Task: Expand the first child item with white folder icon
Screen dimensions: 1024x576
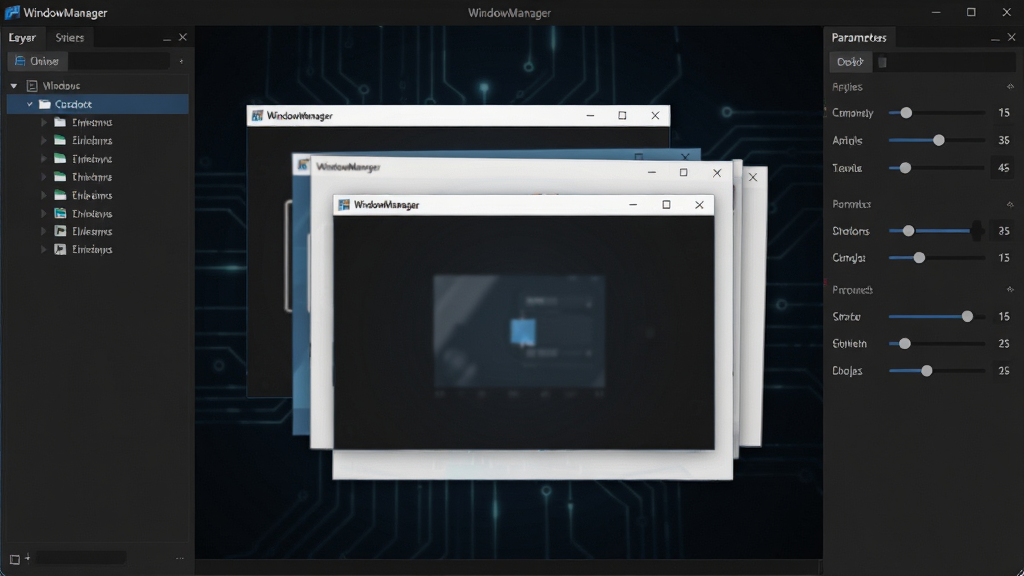Action: [44, 122]
